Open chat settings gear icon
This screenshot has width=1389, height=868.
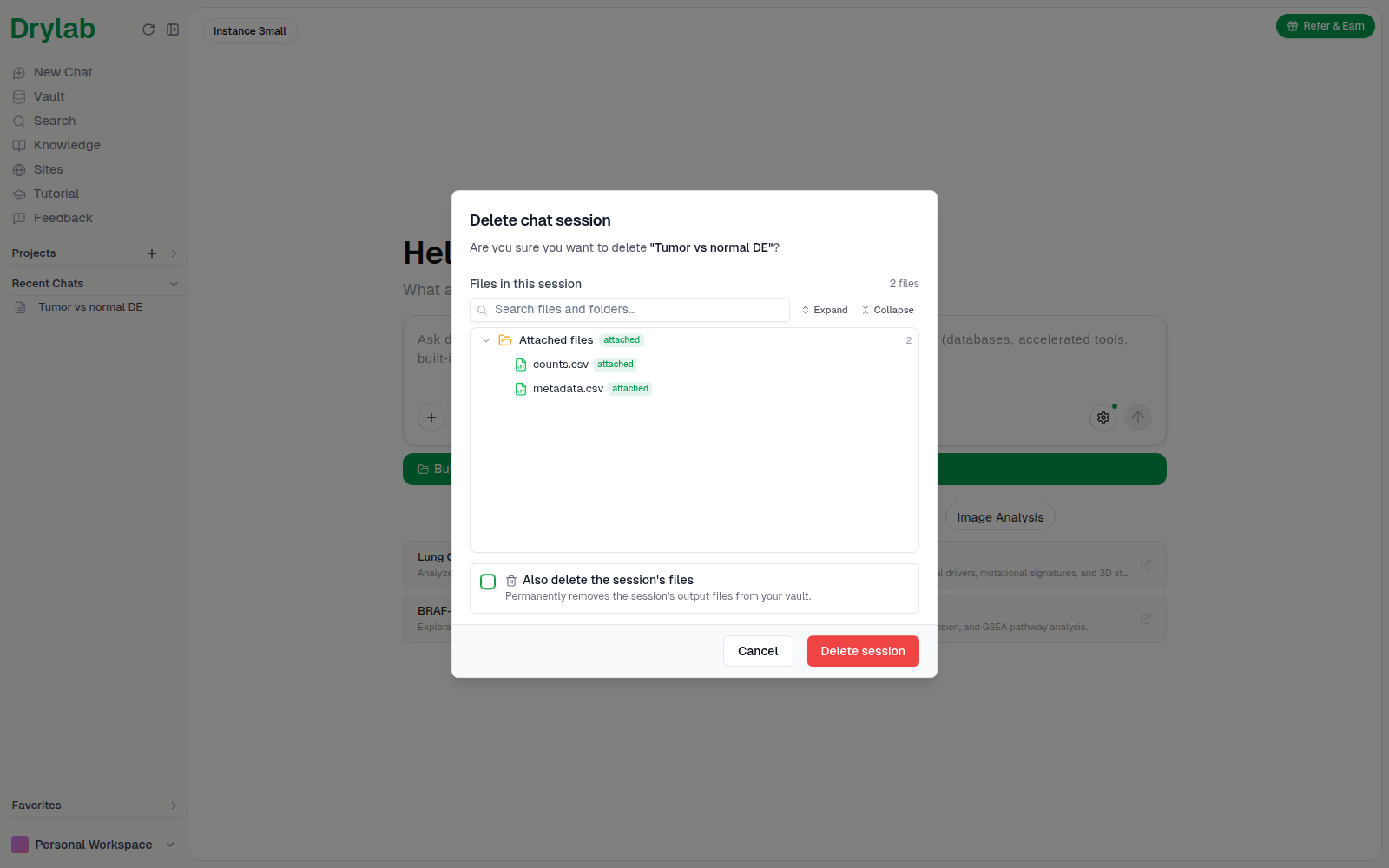tap(1103, 418)
